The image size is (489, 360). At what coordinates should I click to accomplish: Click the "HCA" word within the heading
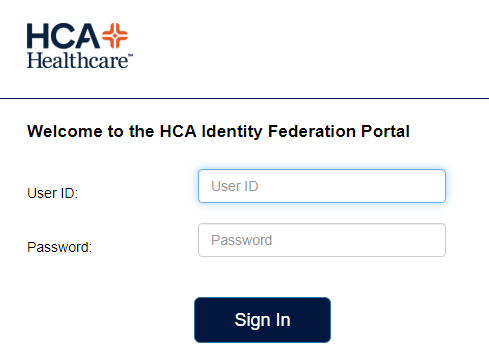(x=178, y=131)
